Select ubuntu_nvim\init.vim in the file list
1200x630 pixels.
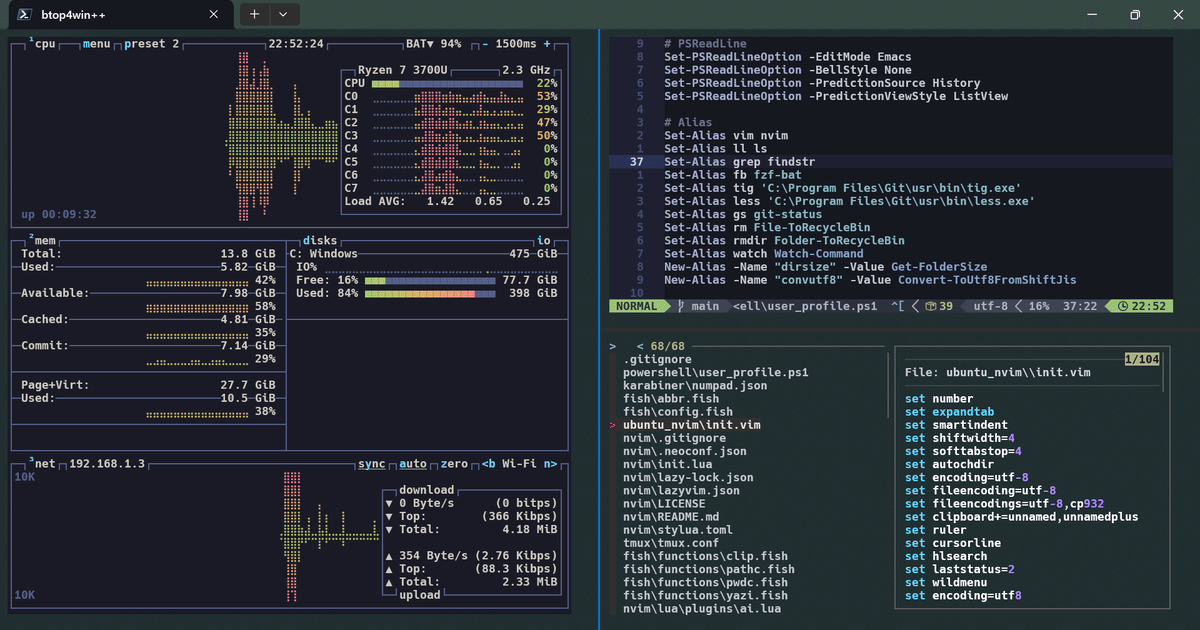coord(691,424)
